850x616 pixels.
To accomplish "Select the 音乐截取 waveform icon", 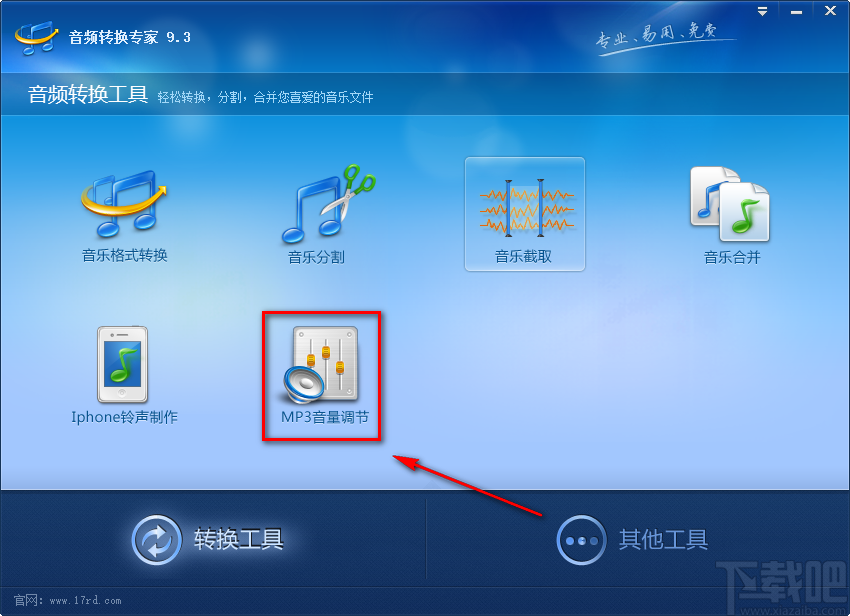I will point(525,208).
